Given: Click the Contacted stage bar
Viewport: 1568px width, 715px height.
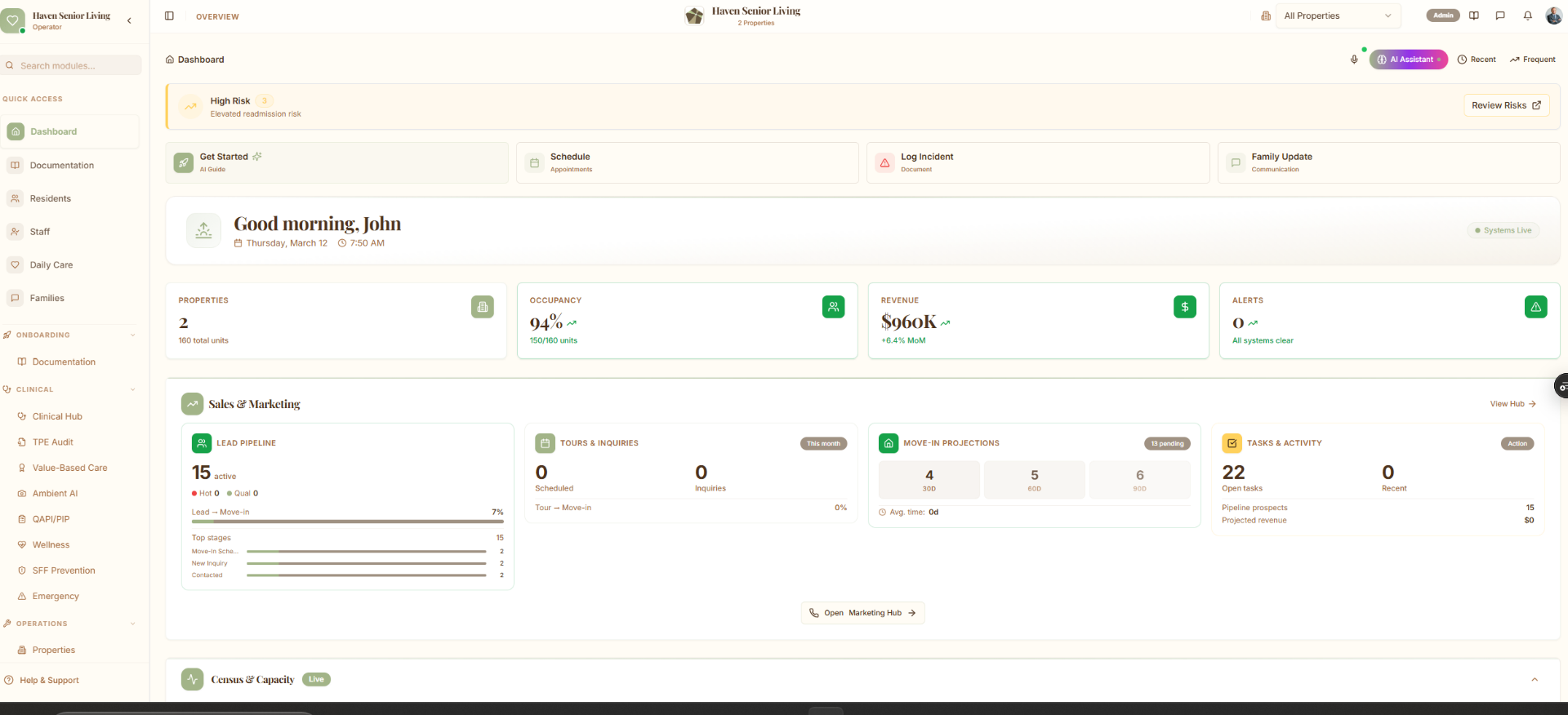Looking at the screenshot, I should 367,575.
